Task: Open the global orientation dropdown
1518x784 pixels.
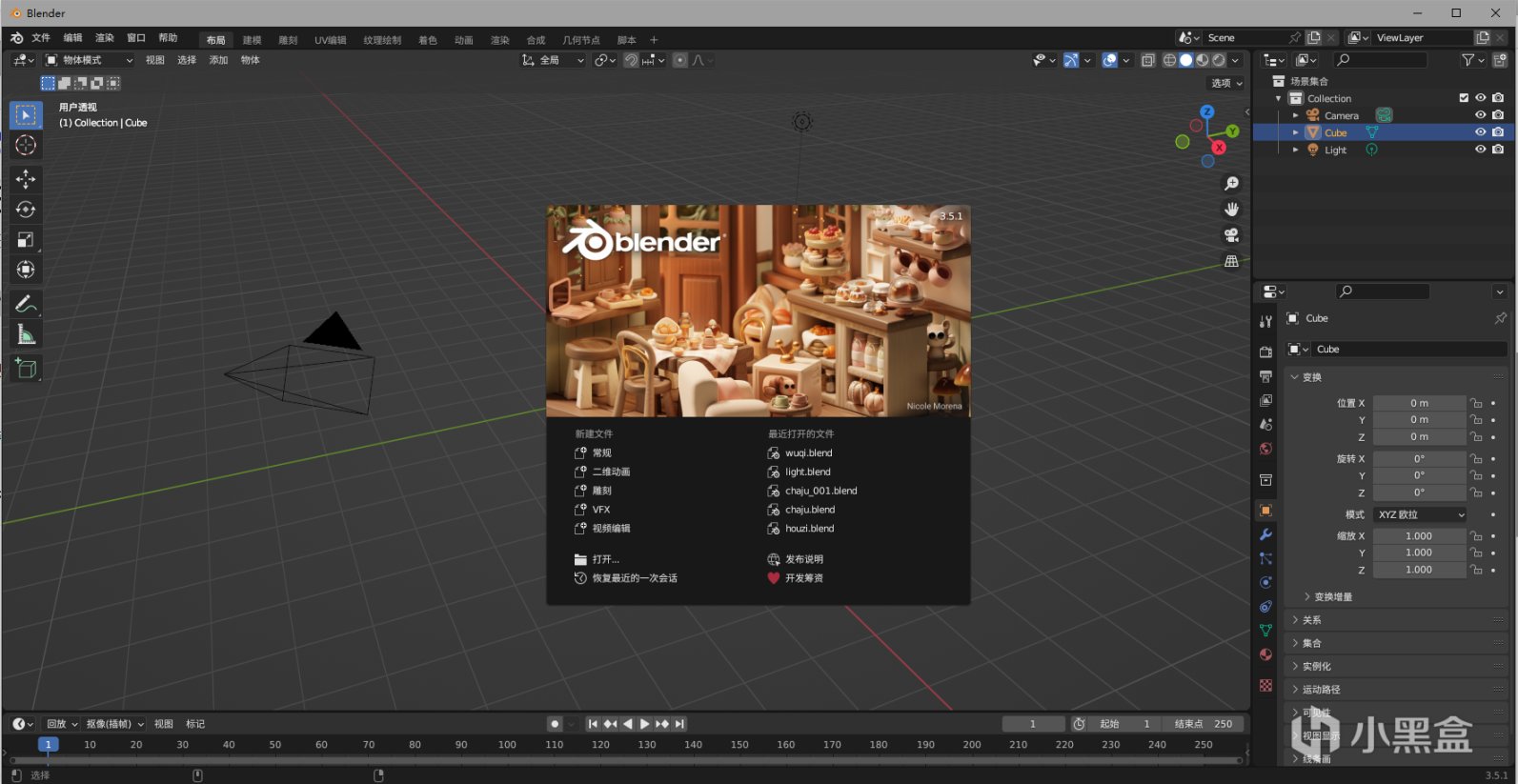Action: (x=553, y=60)
